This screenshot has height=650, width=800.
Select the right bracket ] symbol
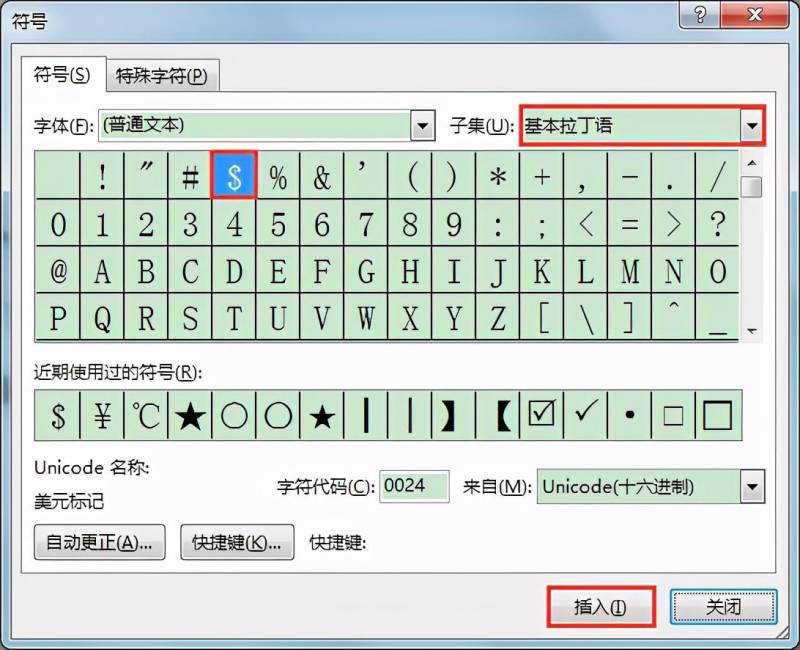tap(630, 317)
